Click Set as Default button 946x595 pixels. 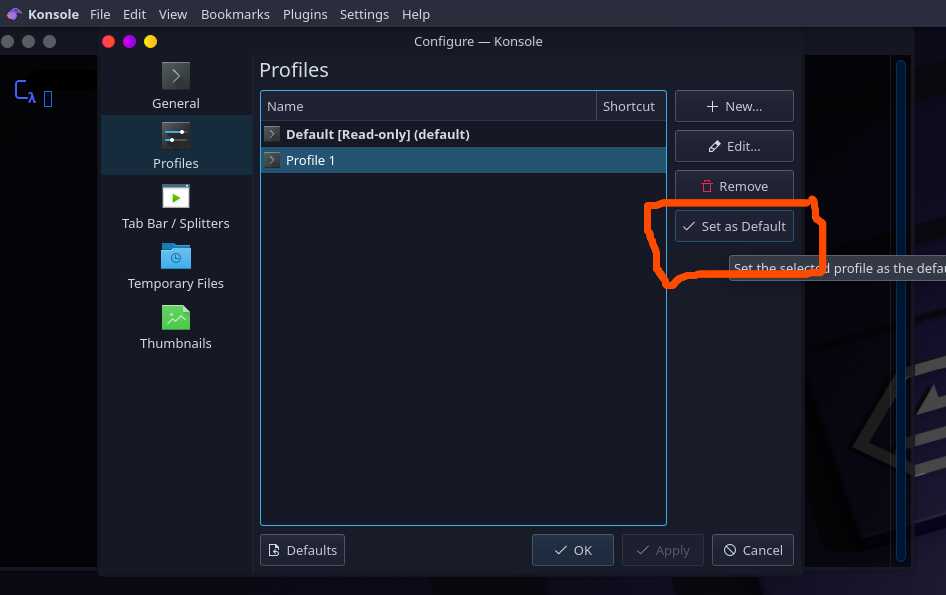(x=734, y=226)
